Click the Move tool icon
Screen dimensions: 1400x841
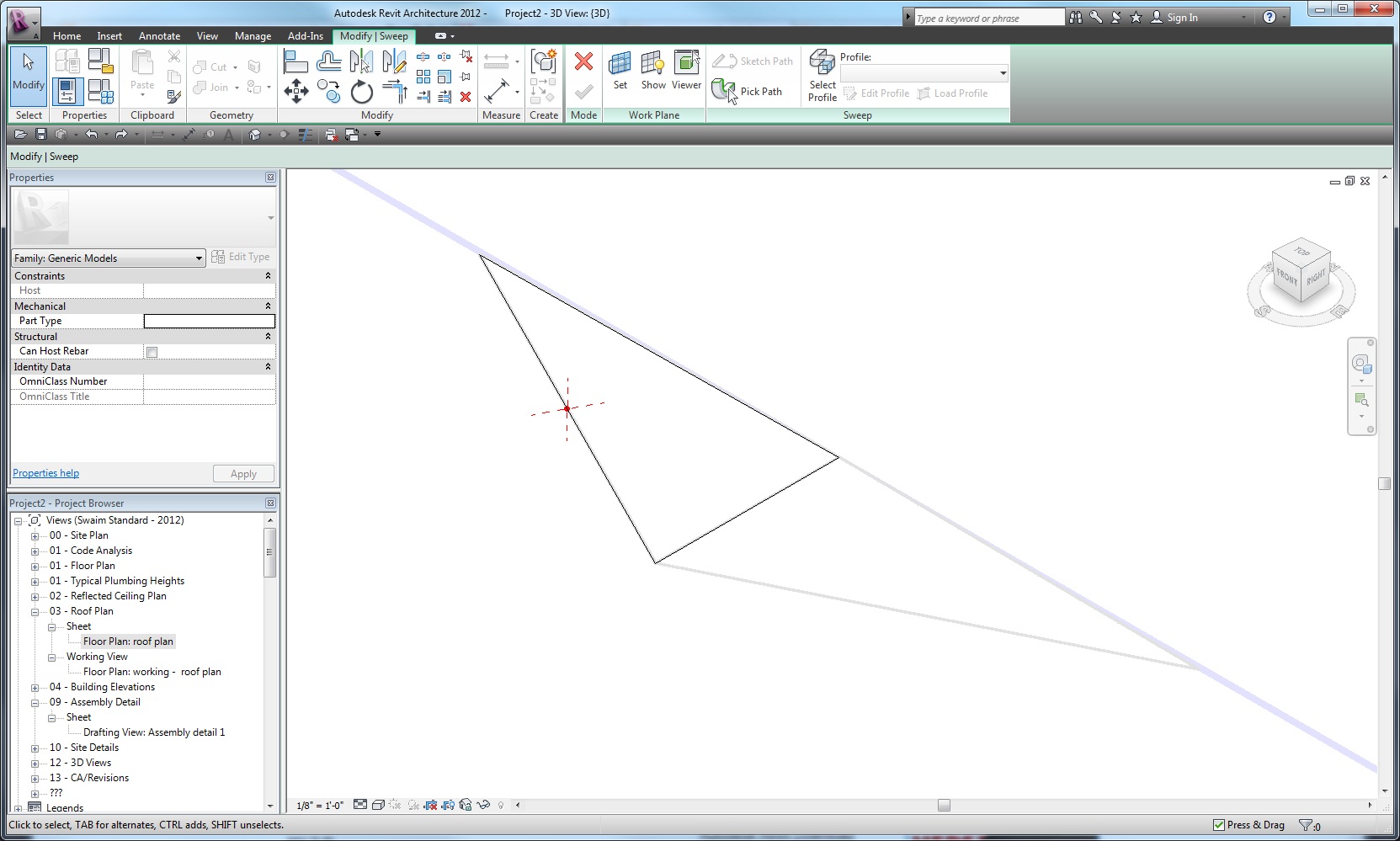[296, 91]
